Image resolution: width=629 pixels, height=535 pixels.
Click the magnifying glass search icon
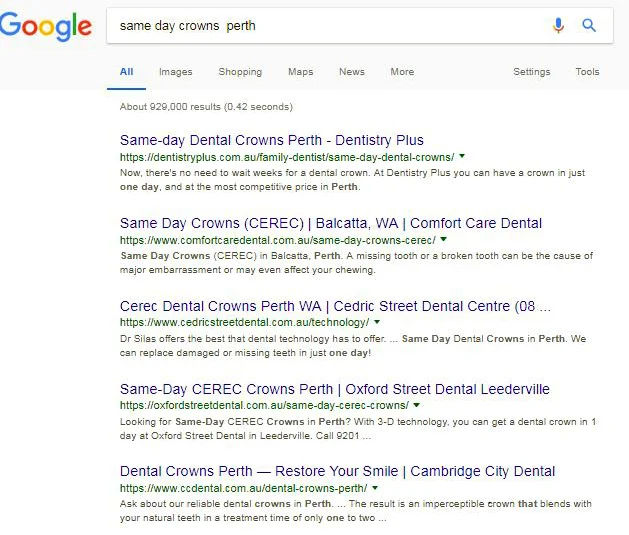[589, 25]
